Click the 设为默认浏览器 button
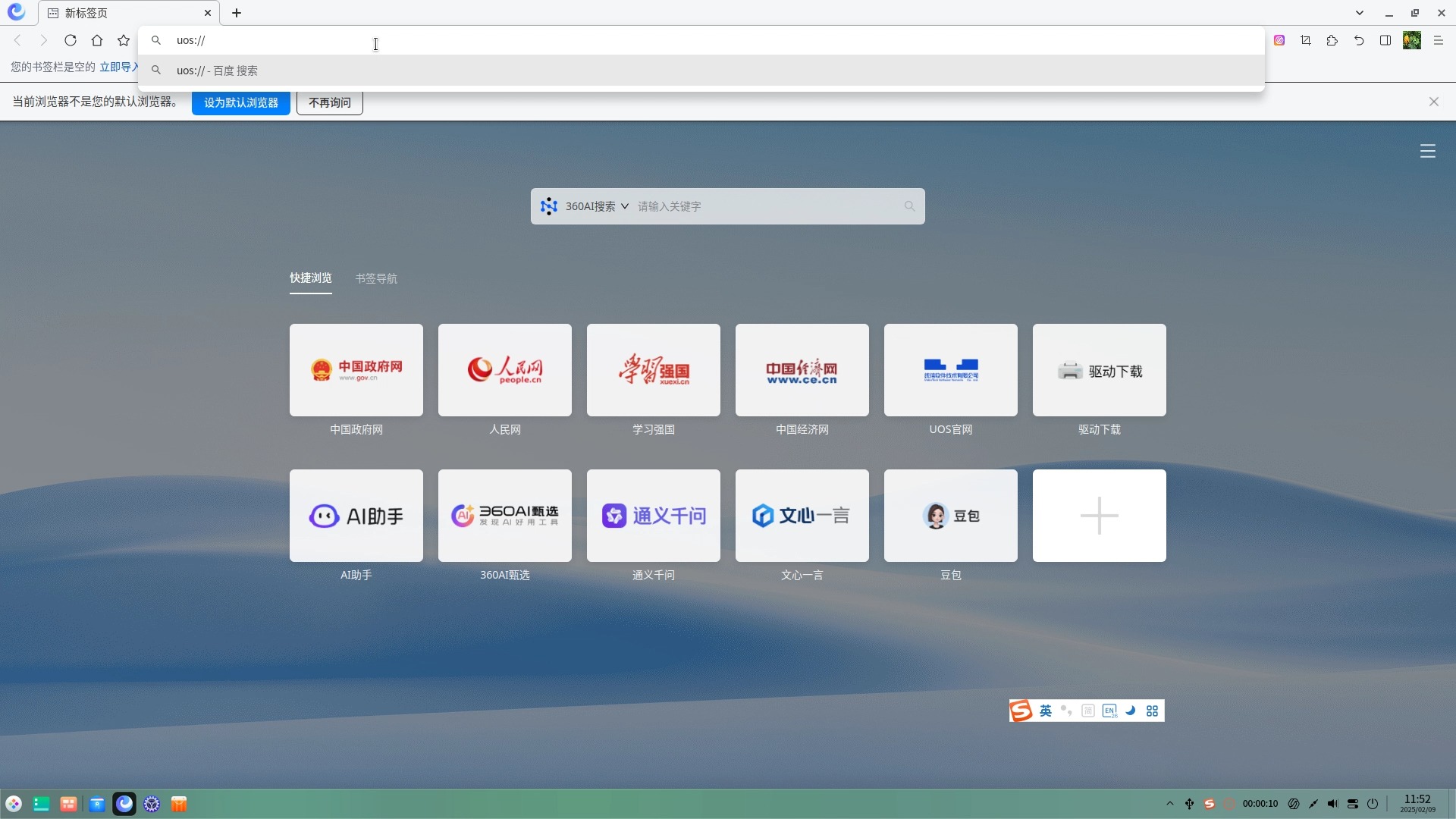1456x819 pixels. [240, 102]
